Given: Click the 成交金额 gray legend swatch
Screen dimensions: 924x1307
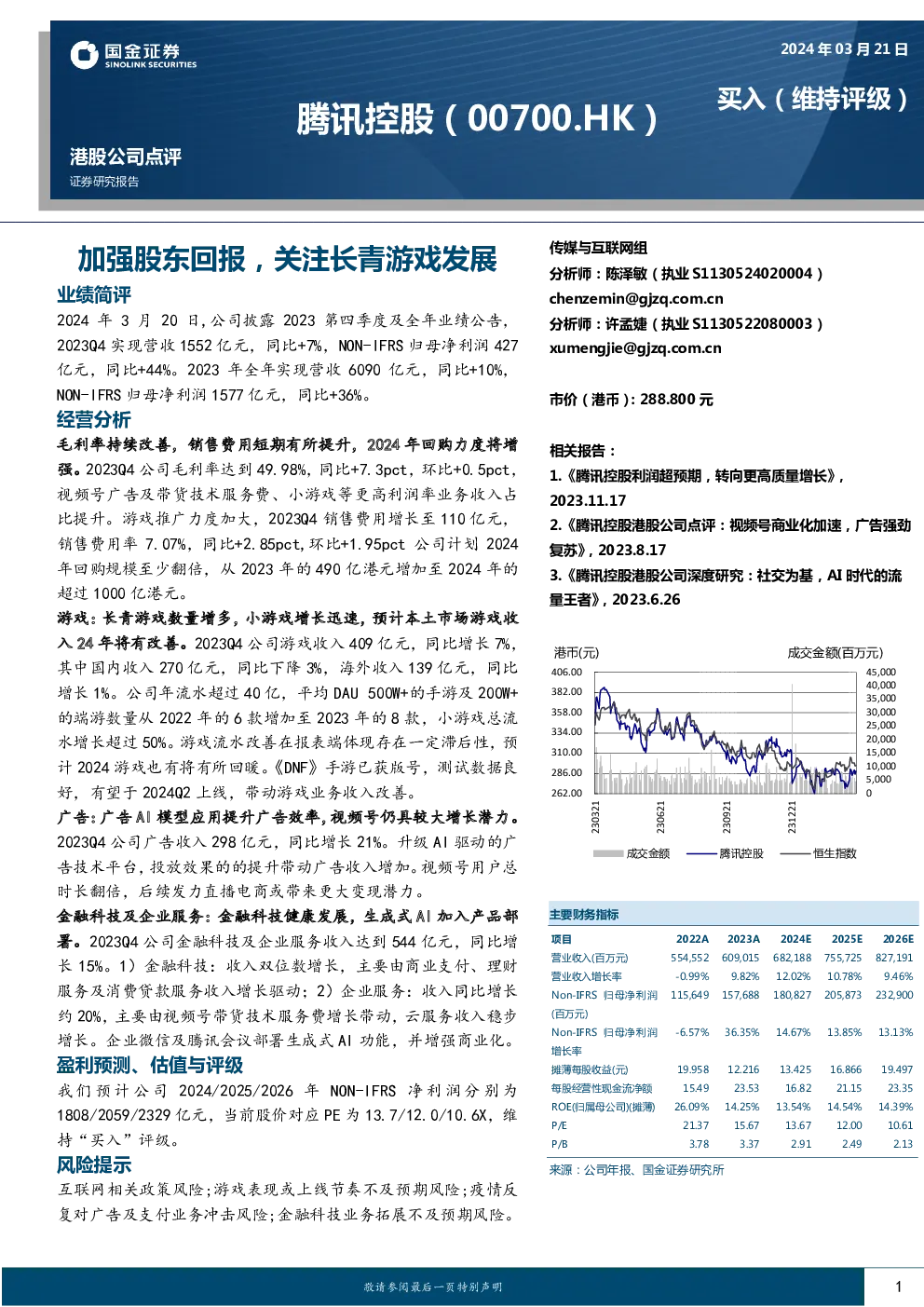Looking at the screenshot, I should 607,853.
